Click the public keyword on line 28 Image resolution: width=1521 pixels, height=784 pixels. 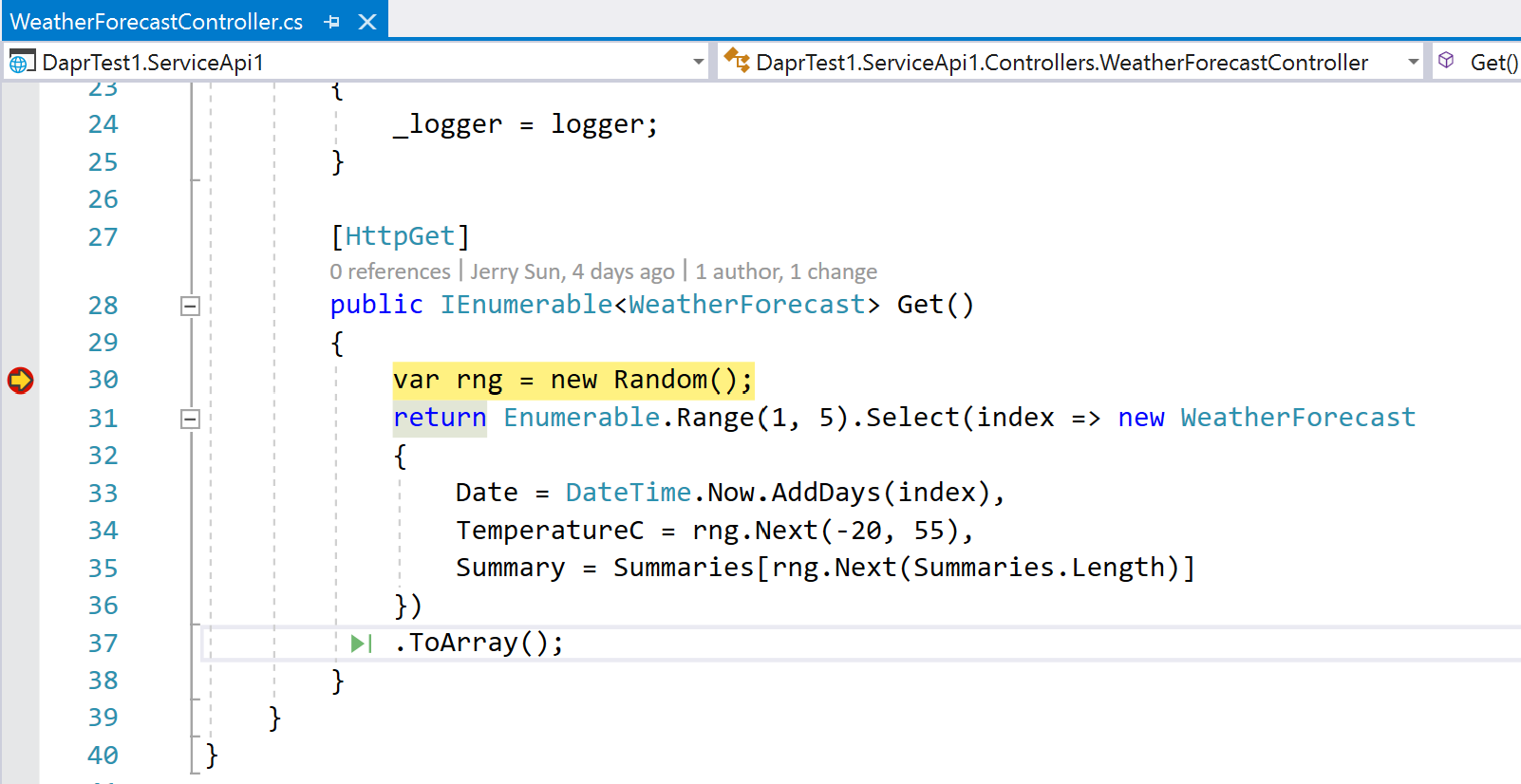pos(376,305)
